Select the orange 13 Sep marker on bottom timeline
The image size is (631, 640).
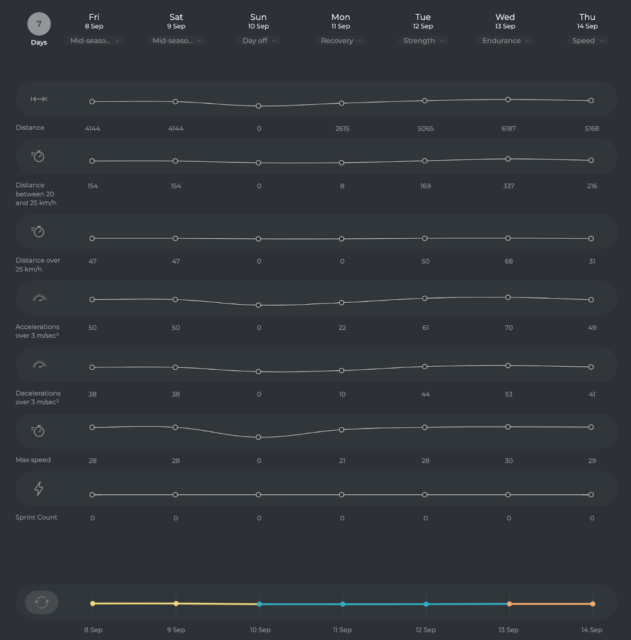(509, 604)
